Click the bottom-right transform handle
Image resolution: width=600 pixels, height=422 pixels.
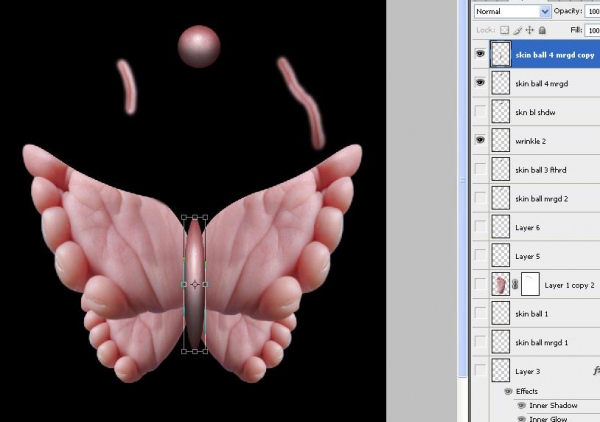[205, 351]
